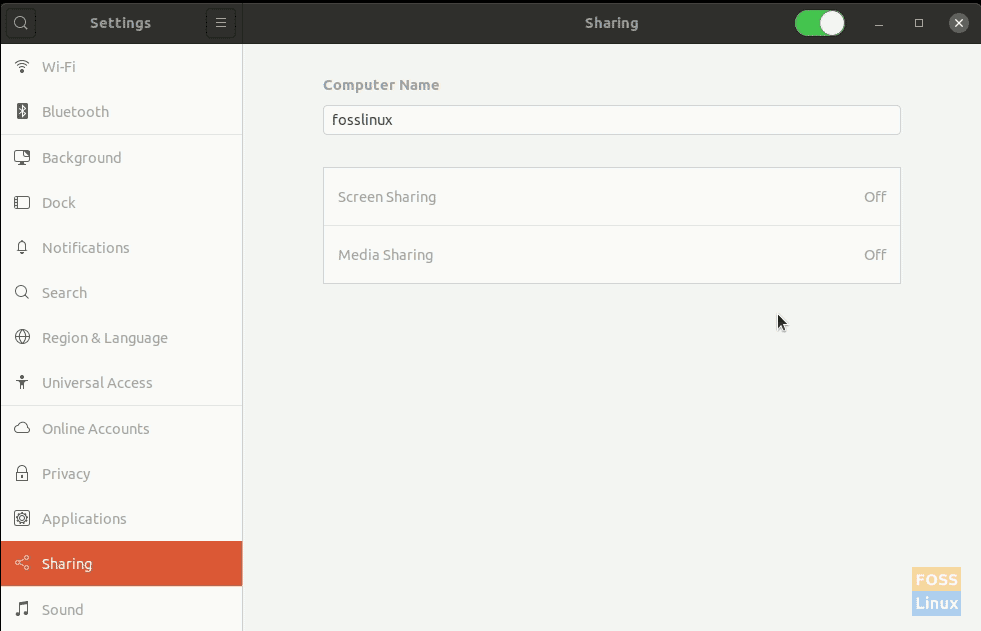Open Applications via the gear icon
The width and height of the screenshot is (981, 631).
pyautogui.click(x=21, y=518)
